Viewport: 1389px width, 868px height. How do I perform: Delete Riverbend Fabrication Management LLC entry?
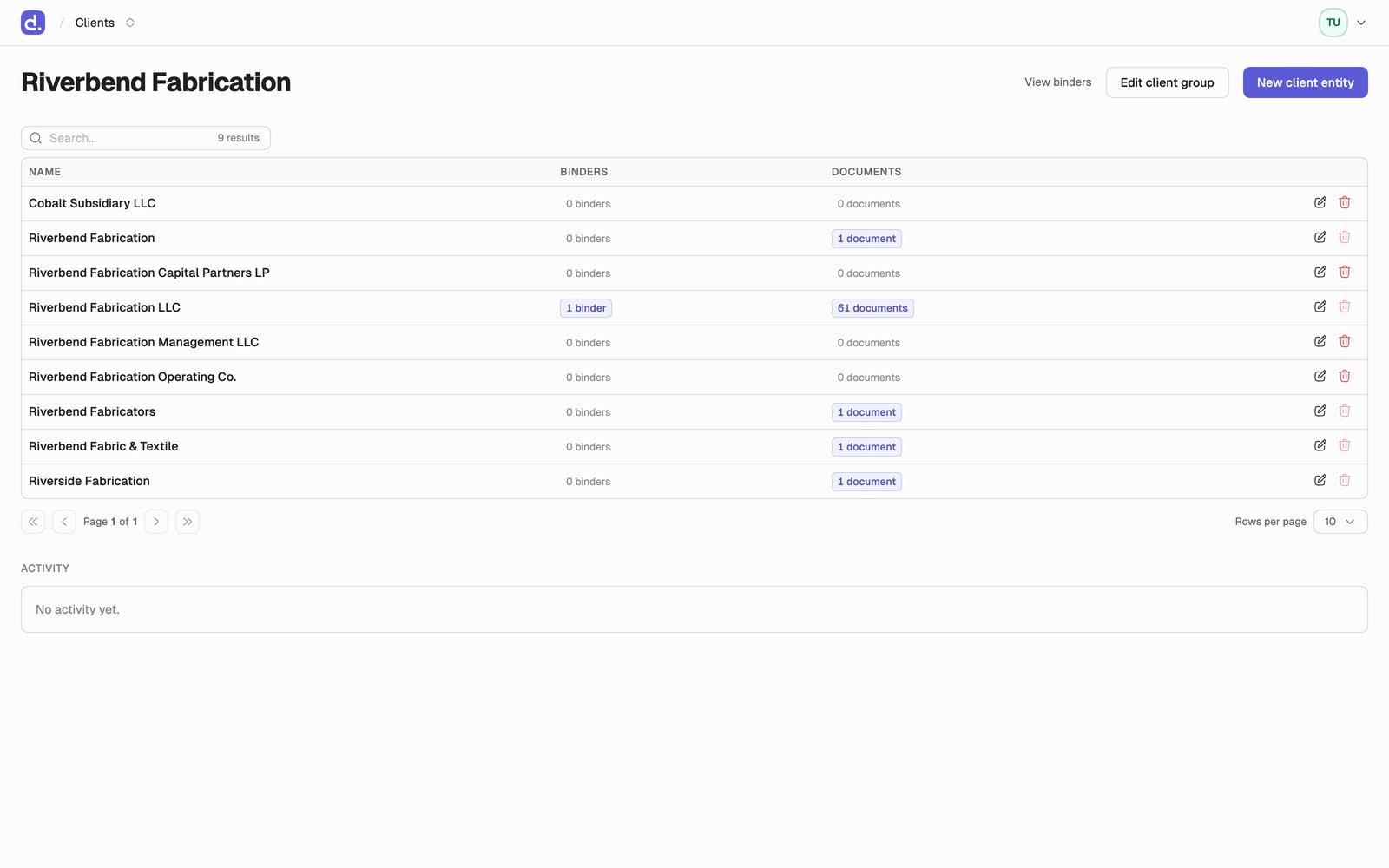(x=1344, y=341)
